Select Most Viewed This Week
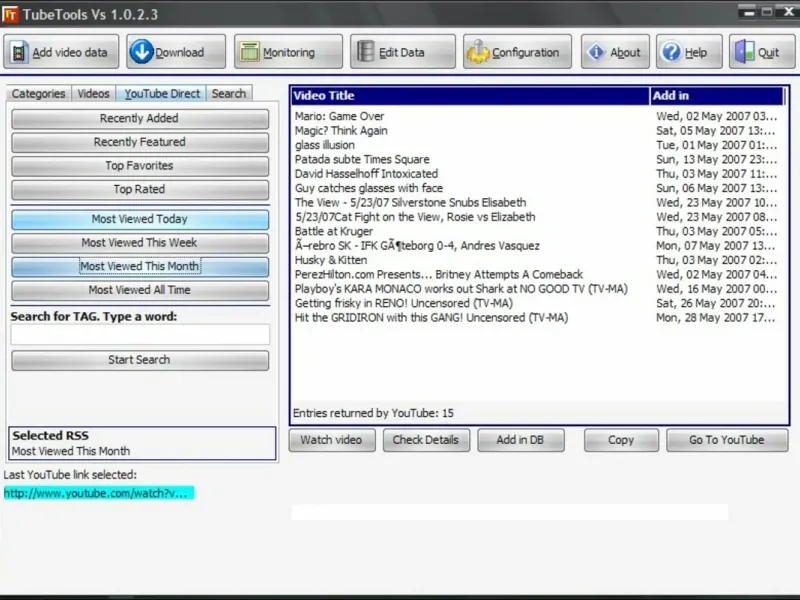The width and height of the screenshot is (800, 600). (140, 243)
